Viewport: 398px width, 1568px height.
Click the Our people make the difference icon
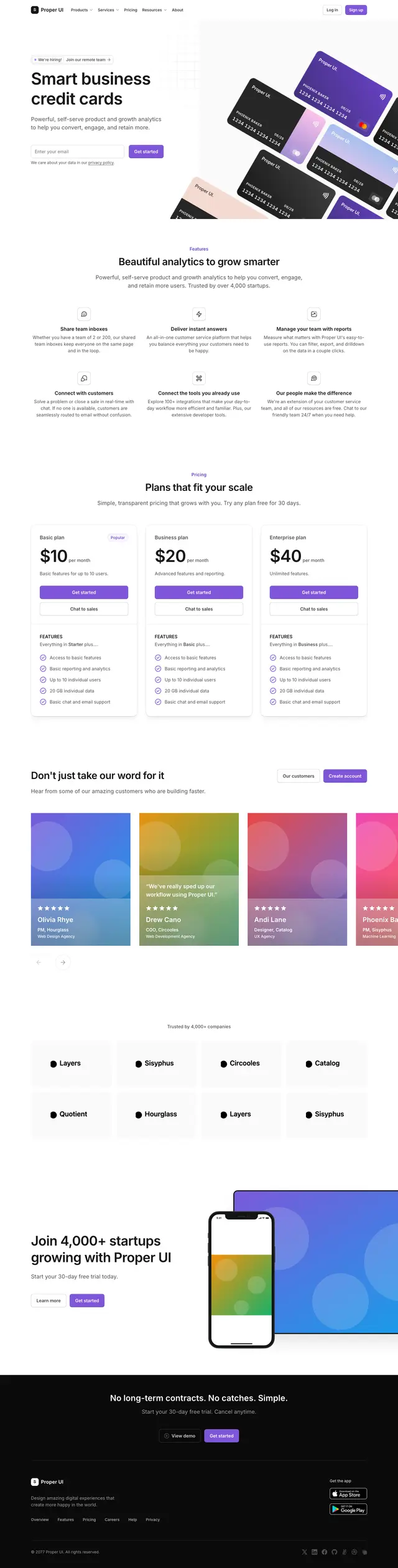click(x=314, y=378)
